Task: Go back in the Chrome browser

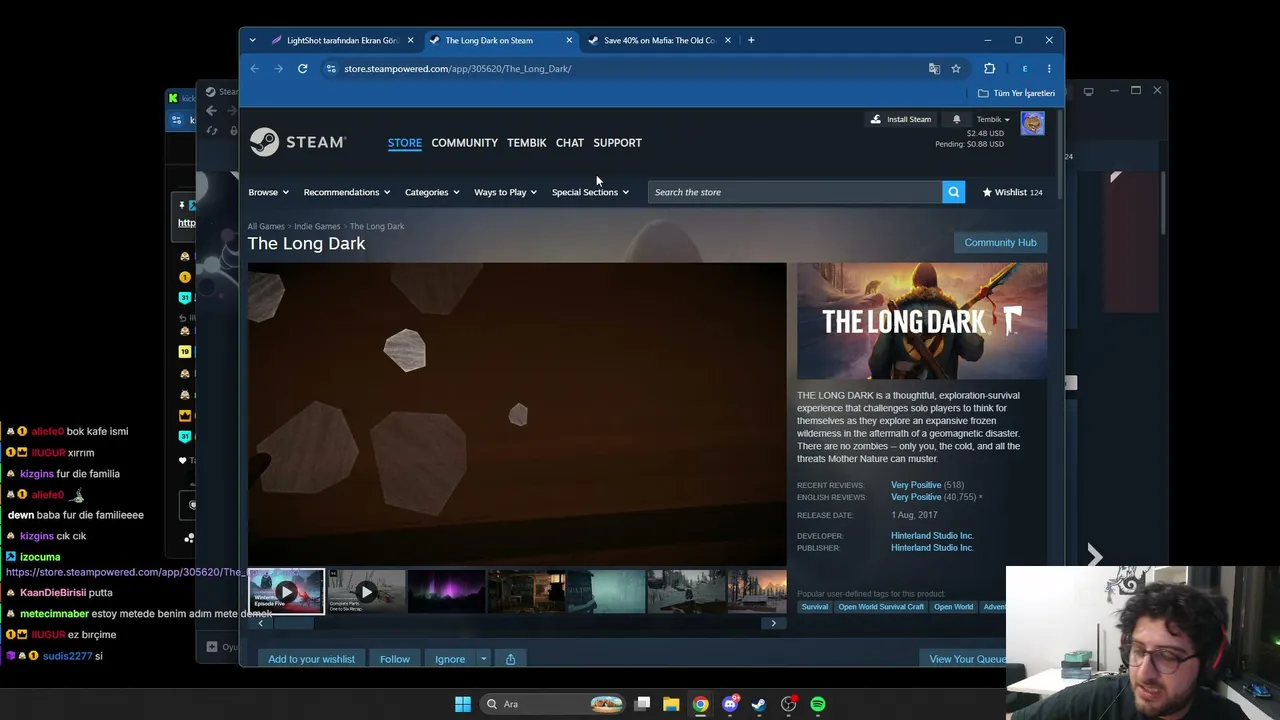Action: [x=254, y=69]
